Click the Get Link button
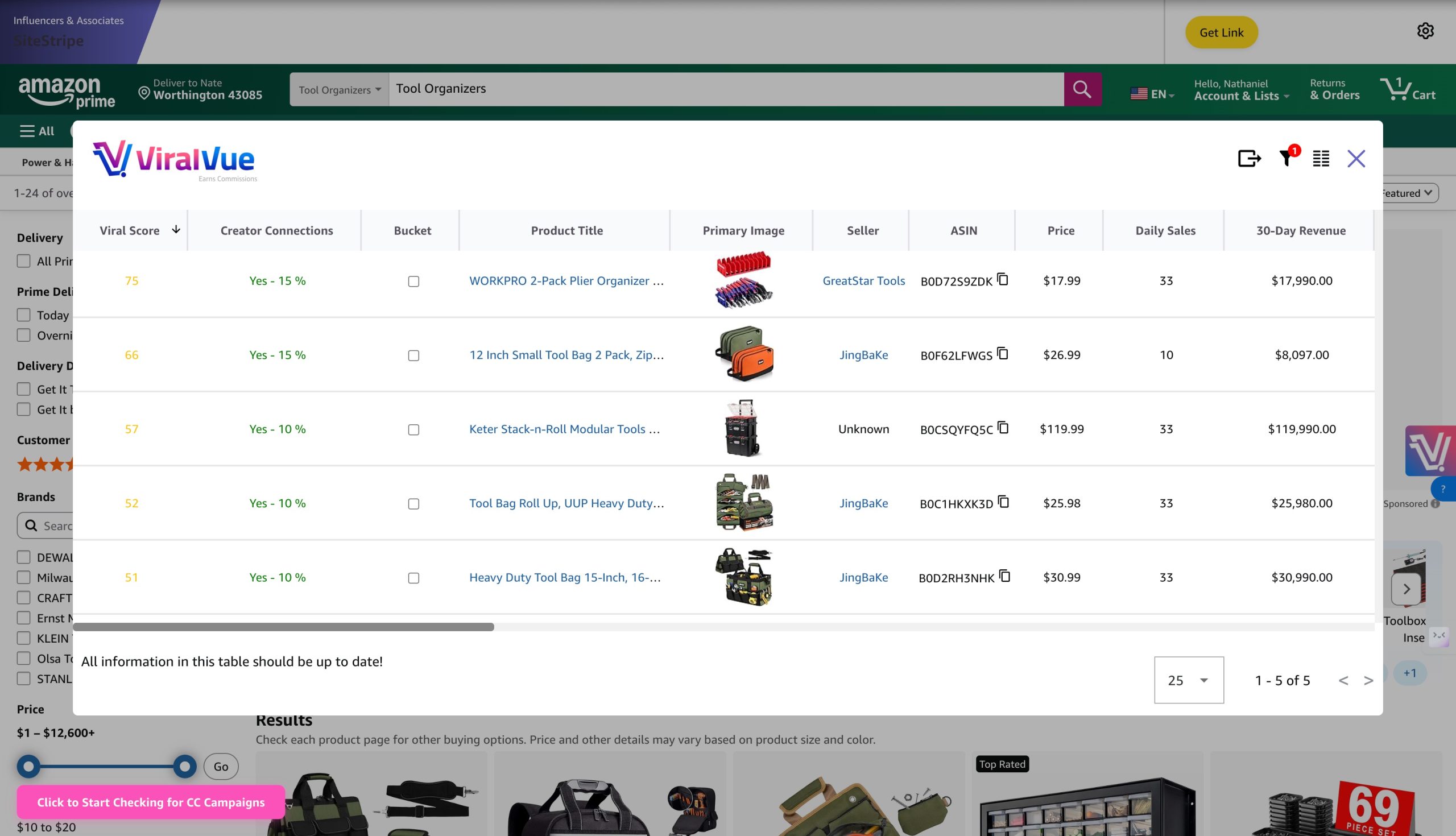The height and width of the screenshot is (836, 1456). (x=1221, y=32)
